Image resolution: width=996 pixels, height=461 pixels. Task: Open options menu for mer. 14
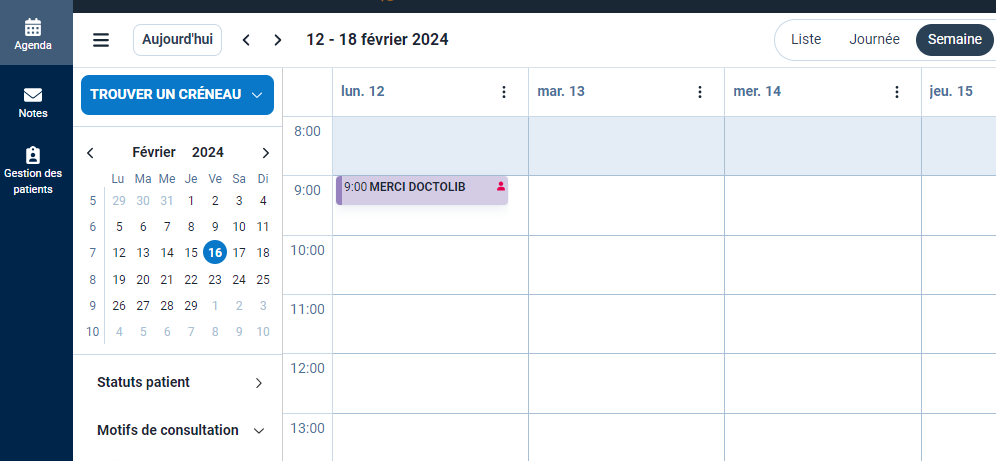(896, 92)
